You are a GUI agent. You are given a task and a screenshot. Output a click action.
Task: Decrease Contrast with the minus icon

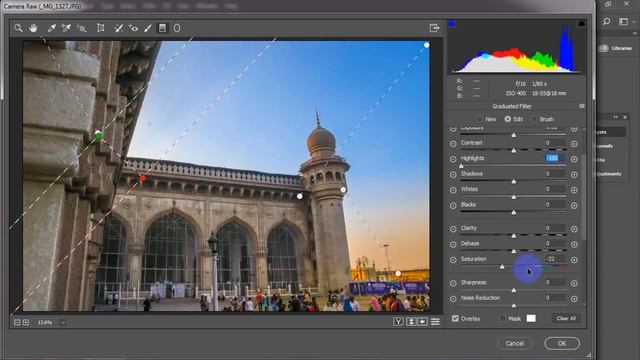[x=453, y=144]
